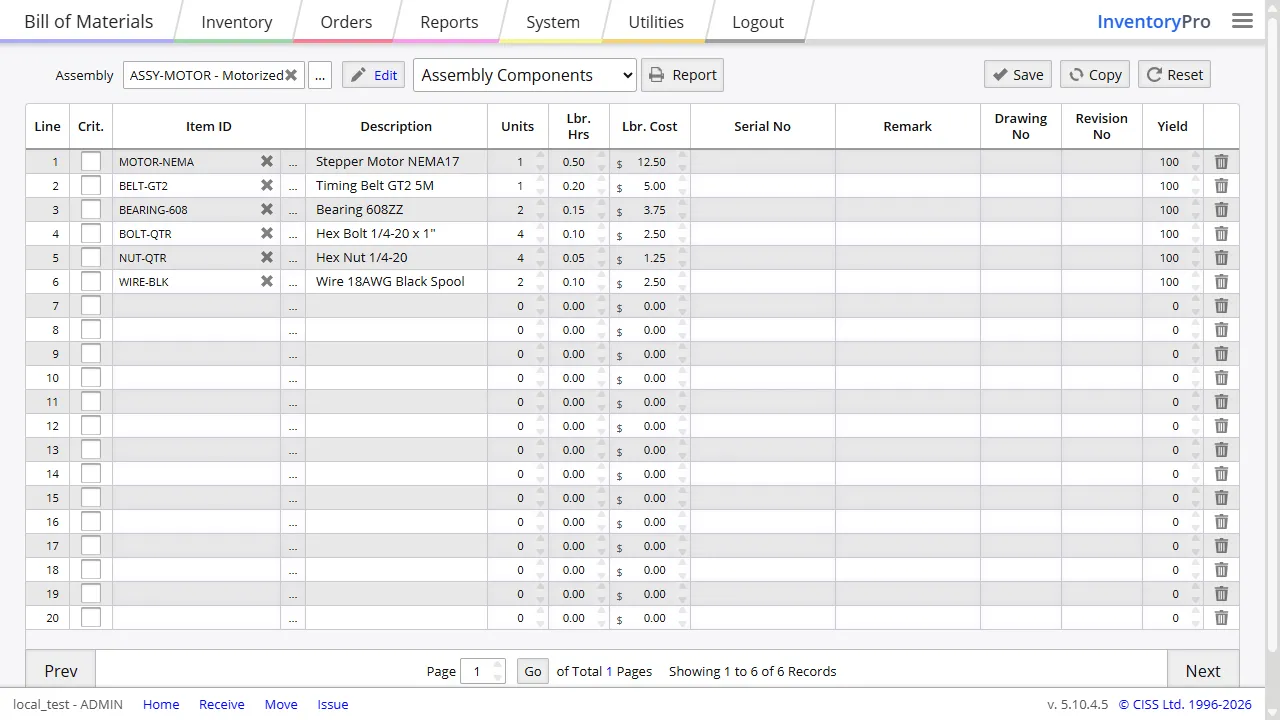Adjust Yield stepper for Hex Bolt line
The height and width of the screenshot is (720, 1280).
tap(1196, 234)
